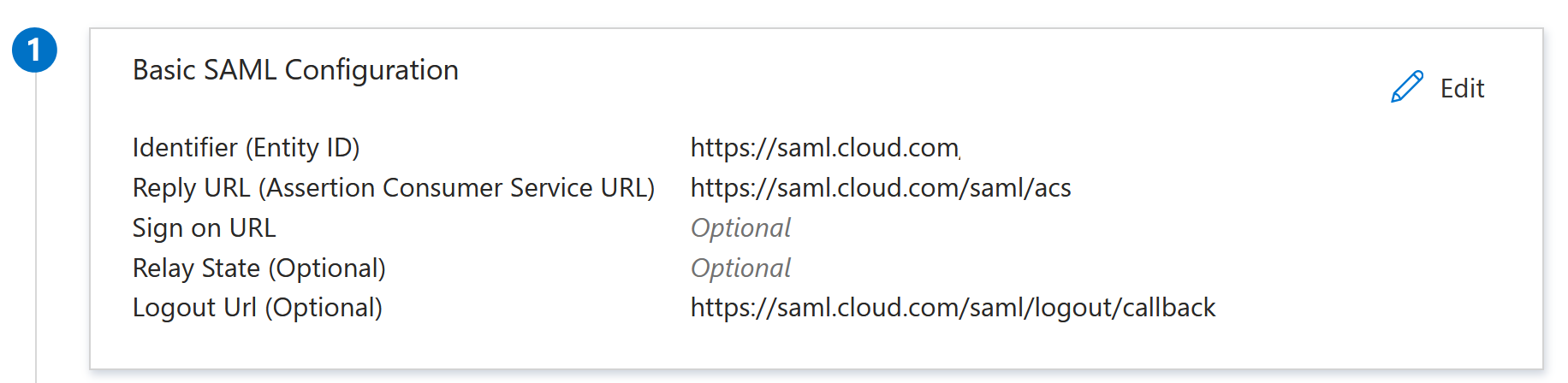The image size is (1568, 383).
Task: Select the saml/logout/callback URL value
Action: [x=953, y=308]
